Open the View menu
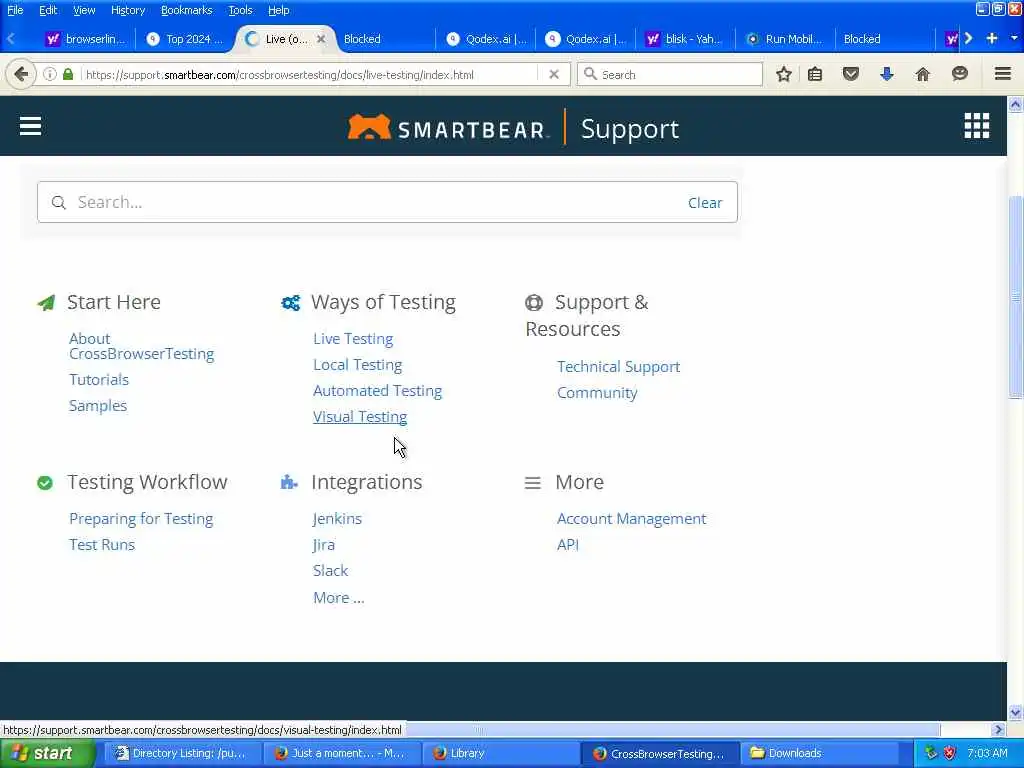 84,10
